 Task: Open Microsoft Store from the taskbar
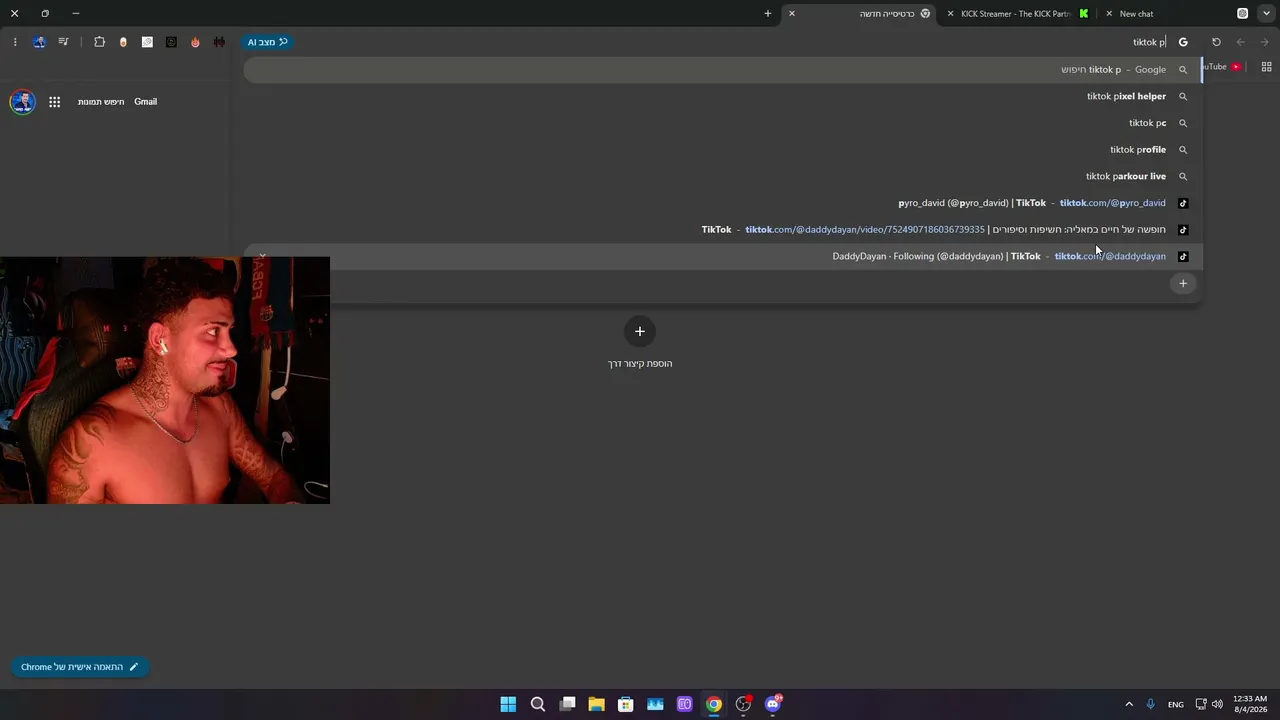pyautogui.click(x=626, y=704)
